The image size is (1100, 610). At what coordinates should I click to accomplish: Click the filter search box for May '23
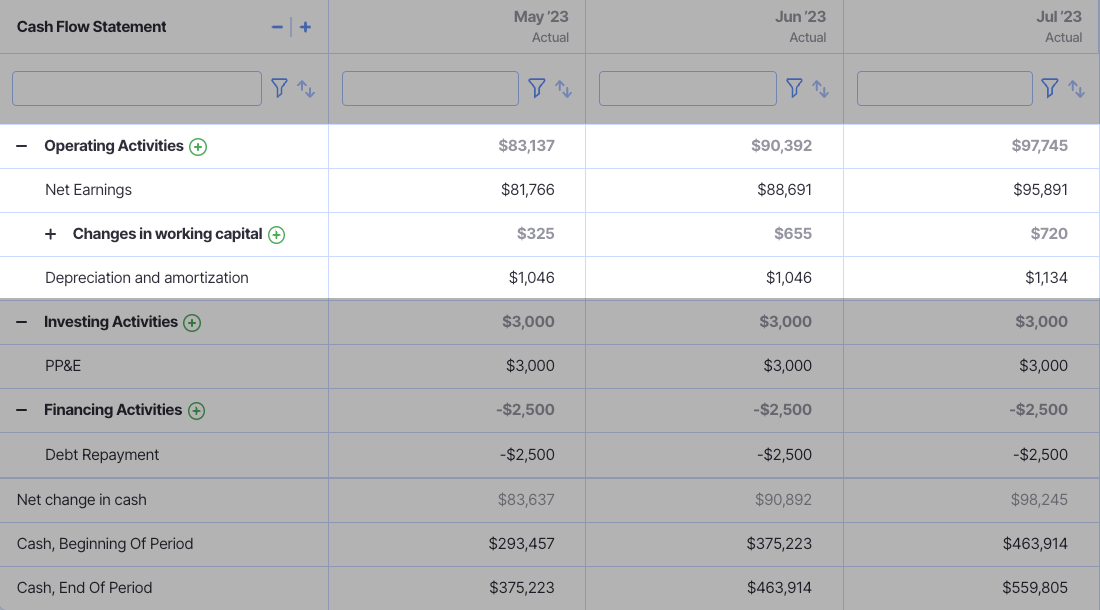coord(430,88)
